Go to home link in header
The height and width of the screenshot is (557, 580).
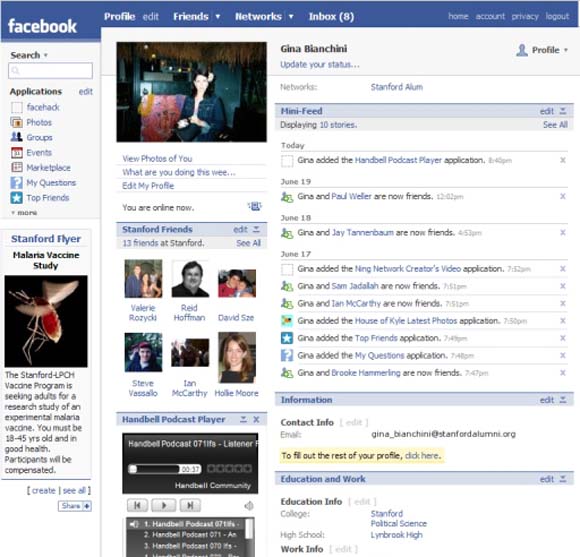coord(458,16)
